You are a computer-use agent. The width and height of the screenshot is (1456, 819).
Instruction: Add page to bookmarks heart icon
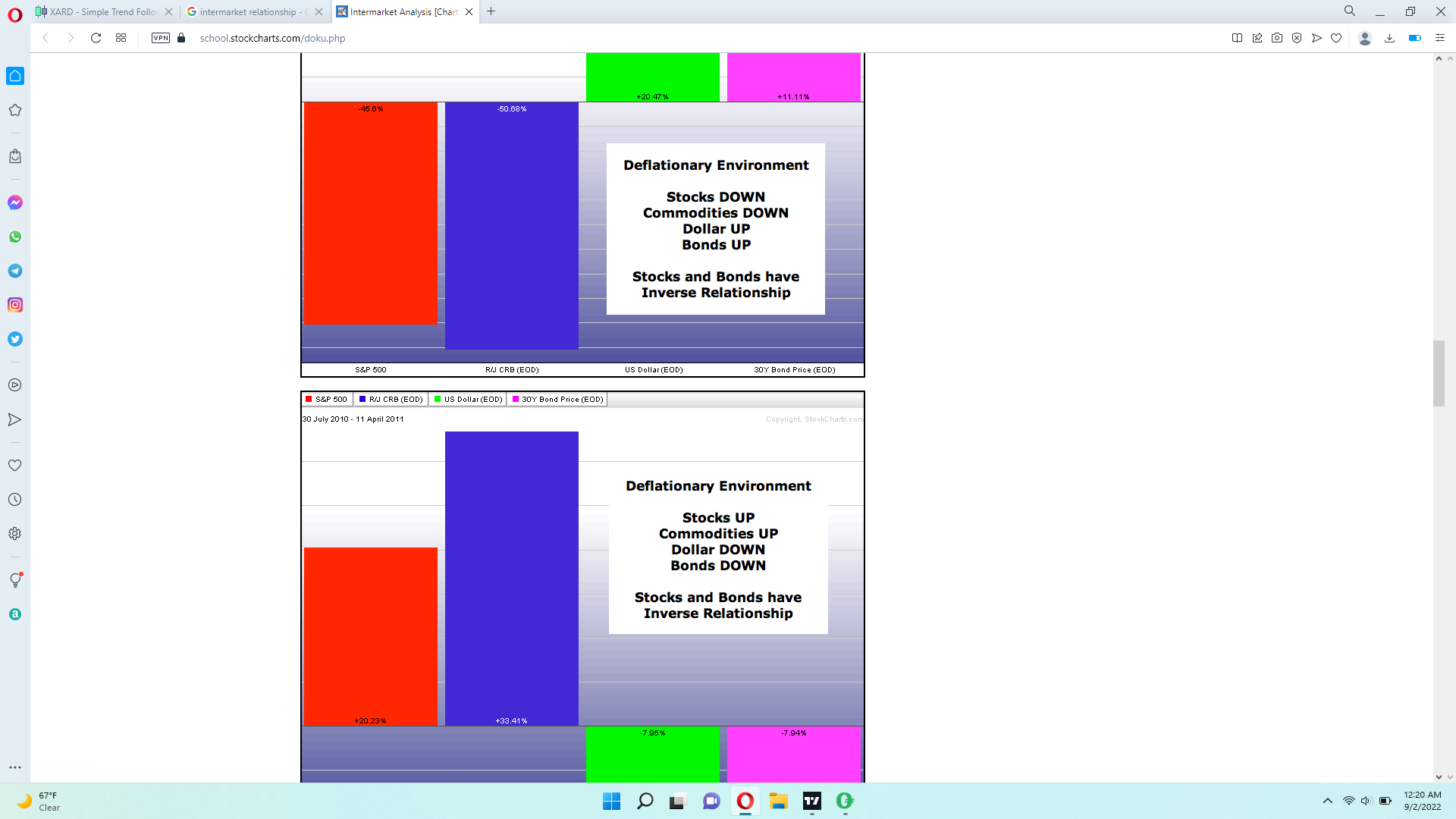1336,38
